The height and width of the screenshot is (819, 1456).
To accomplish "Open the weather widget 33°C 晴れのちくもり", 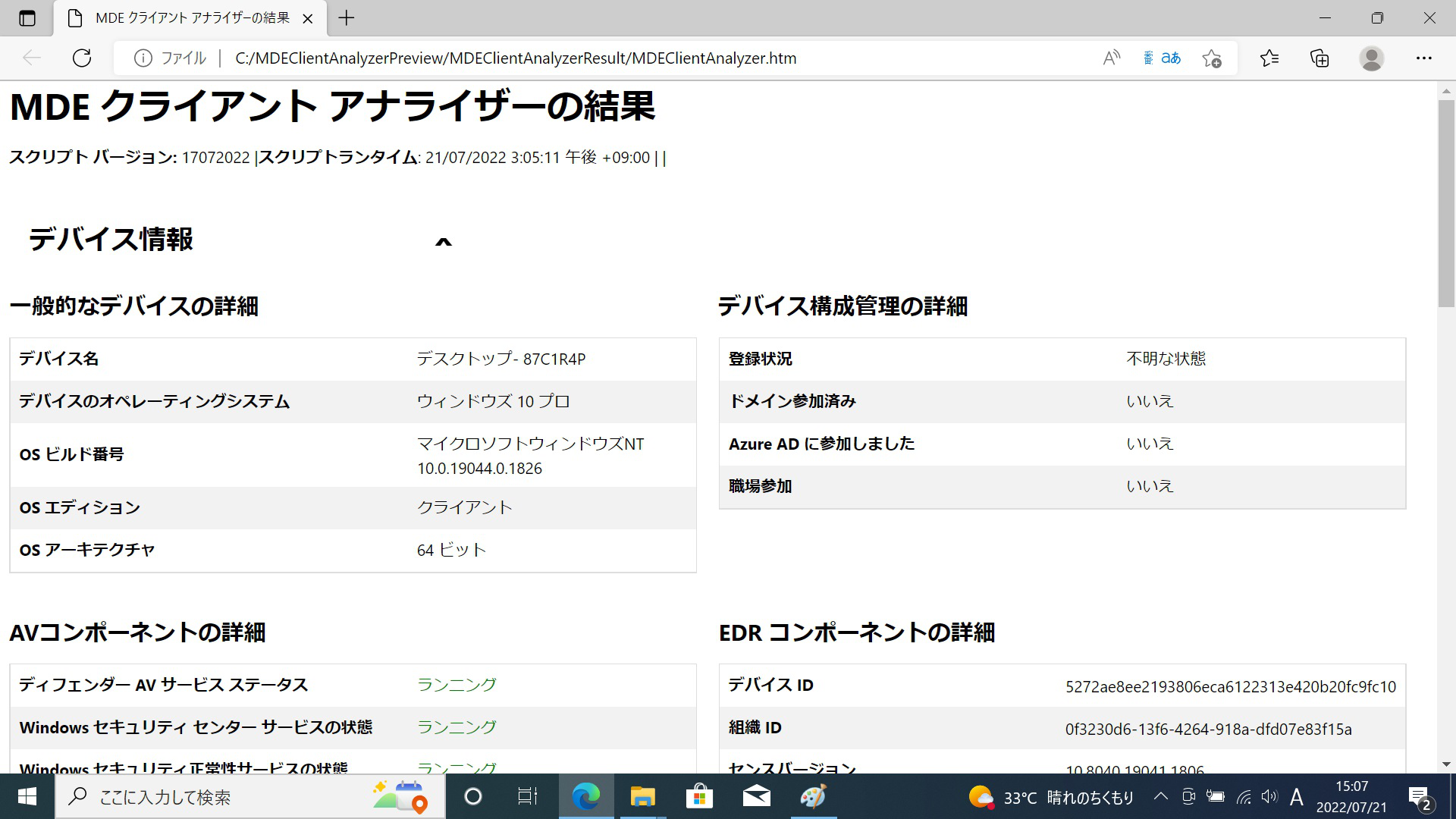I will (x=1051, y=797).
